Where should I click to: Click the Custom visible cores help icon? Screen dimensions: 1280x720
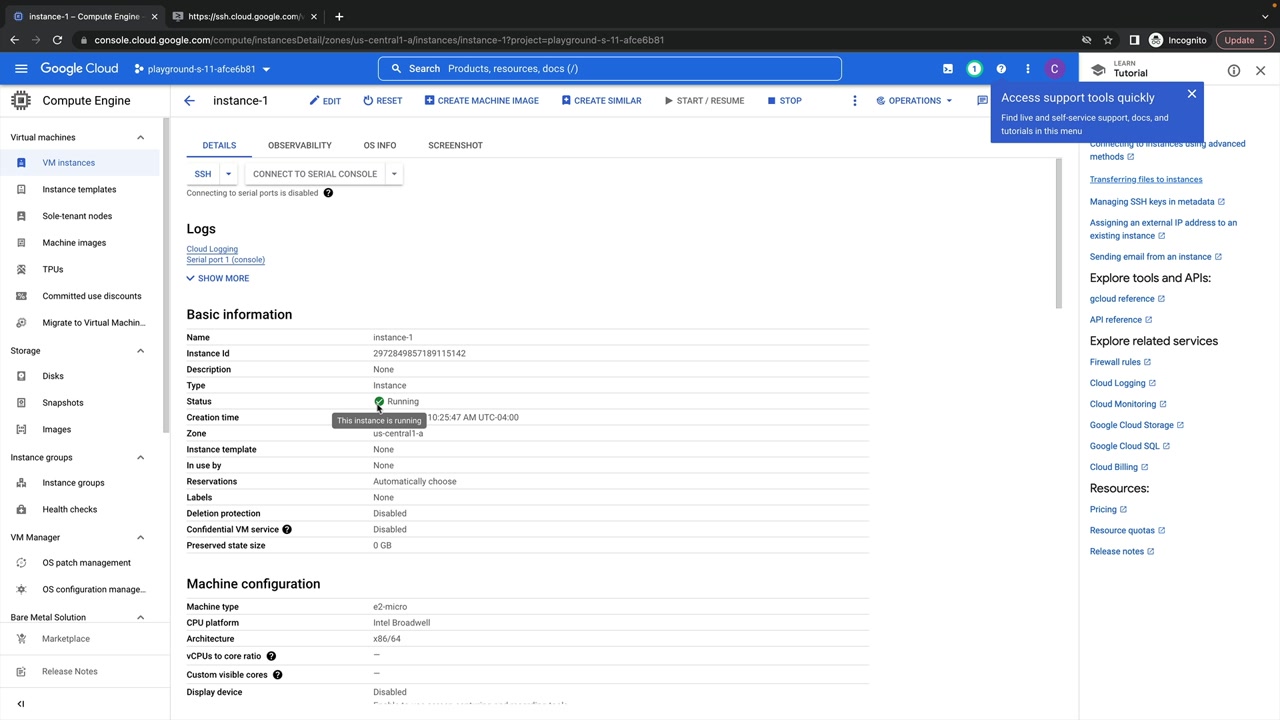tap(277, 675)
